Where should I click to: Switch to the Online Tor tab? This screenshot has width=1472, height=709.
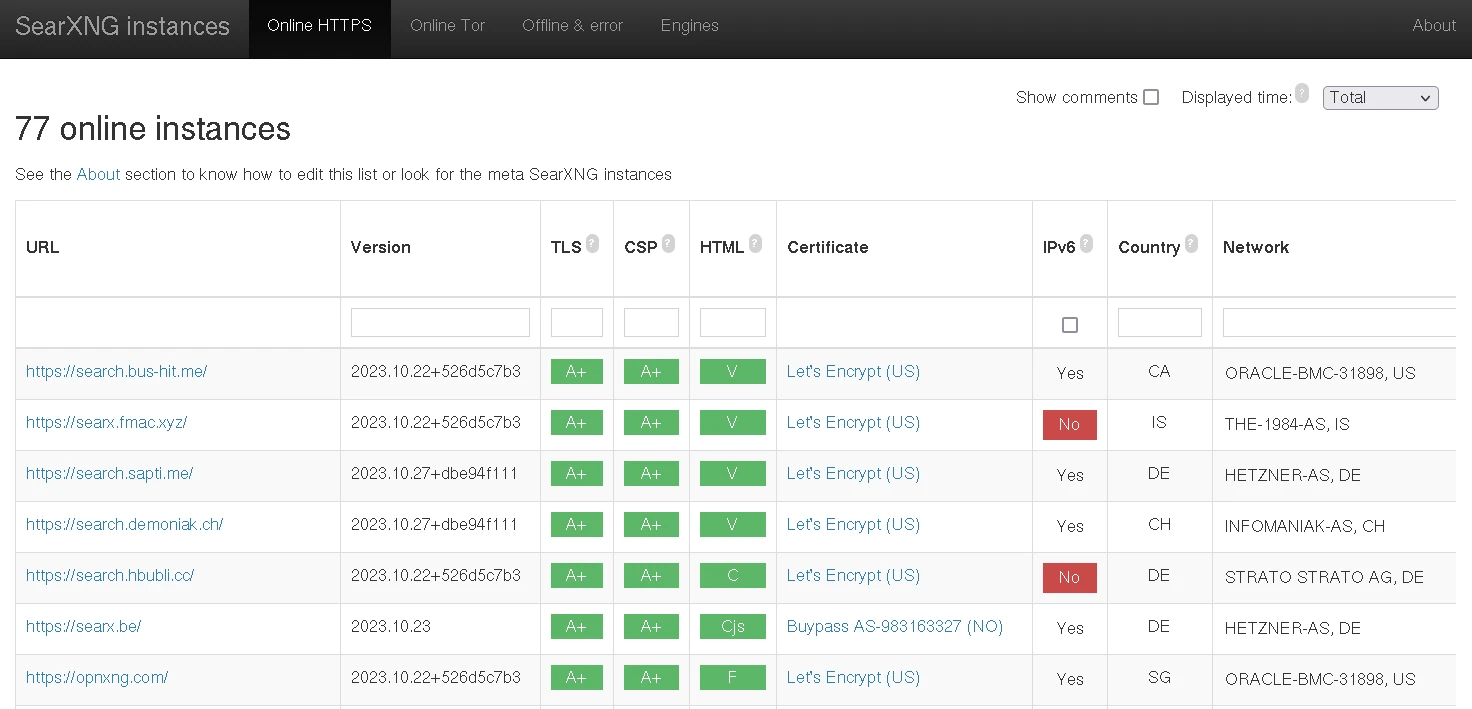[447, 26]
